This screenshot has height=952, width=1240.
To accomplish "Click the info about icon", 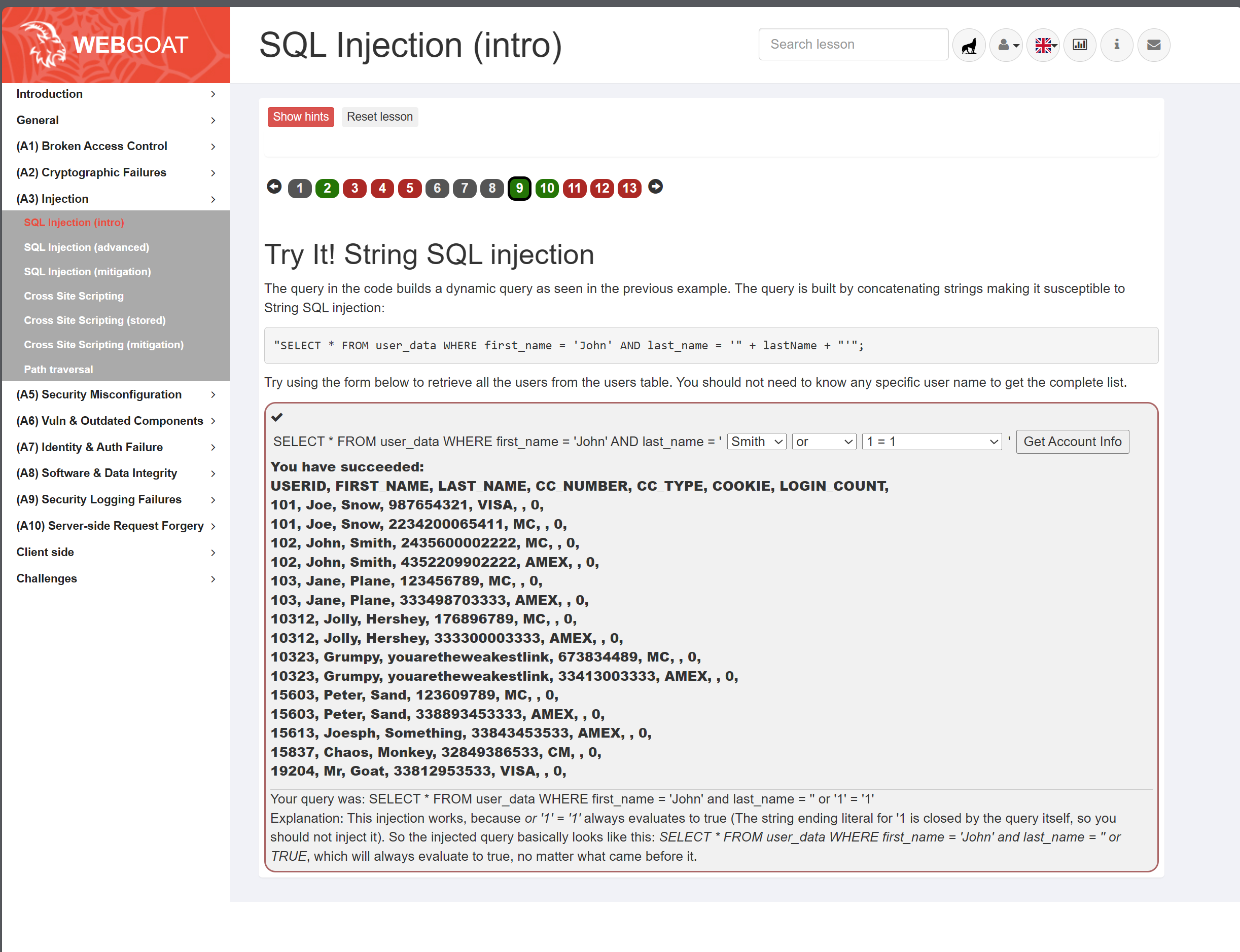I will click(1116, 45).
